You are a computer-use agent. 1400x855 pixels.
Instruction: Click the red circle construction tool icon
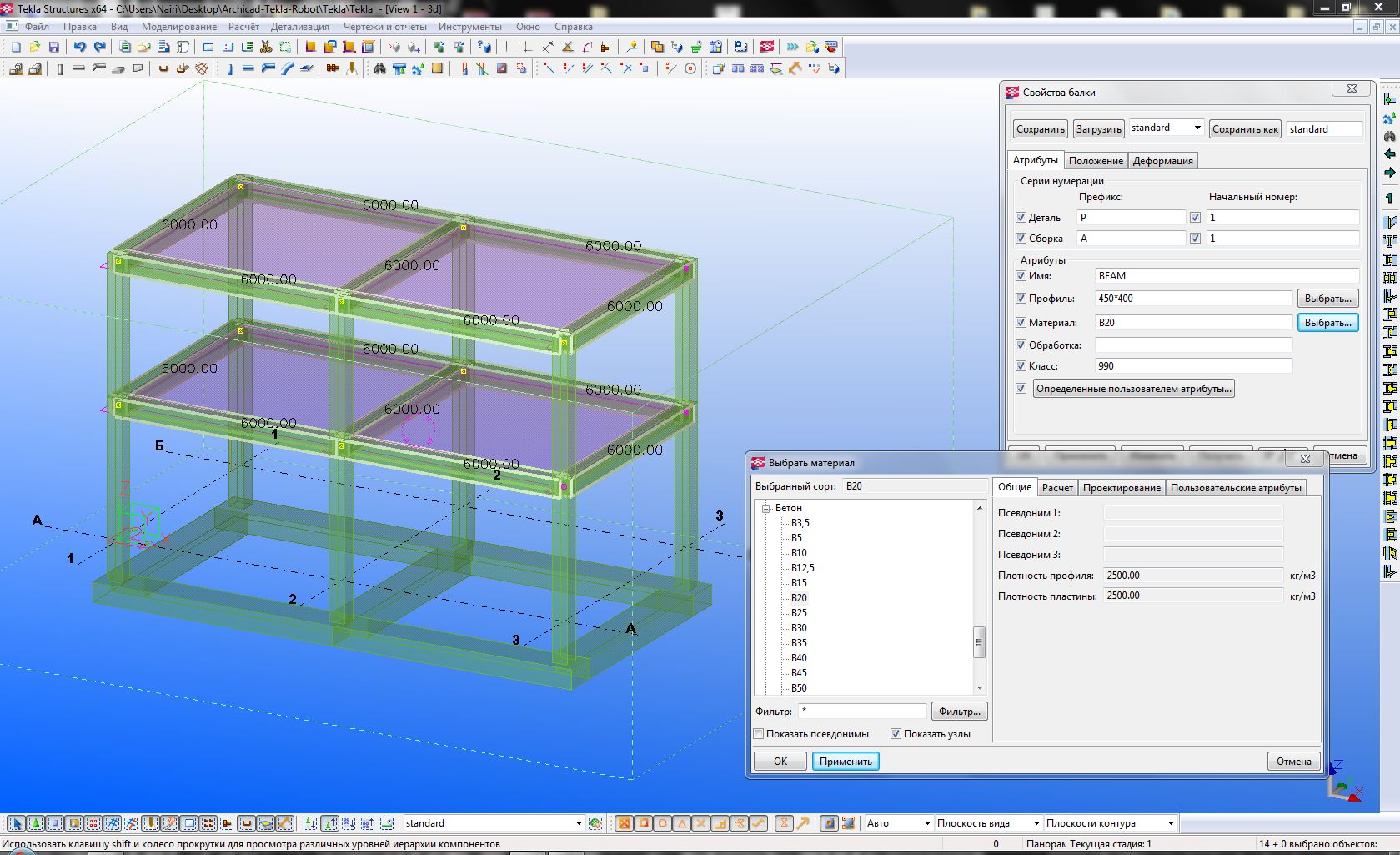[690, 69]
